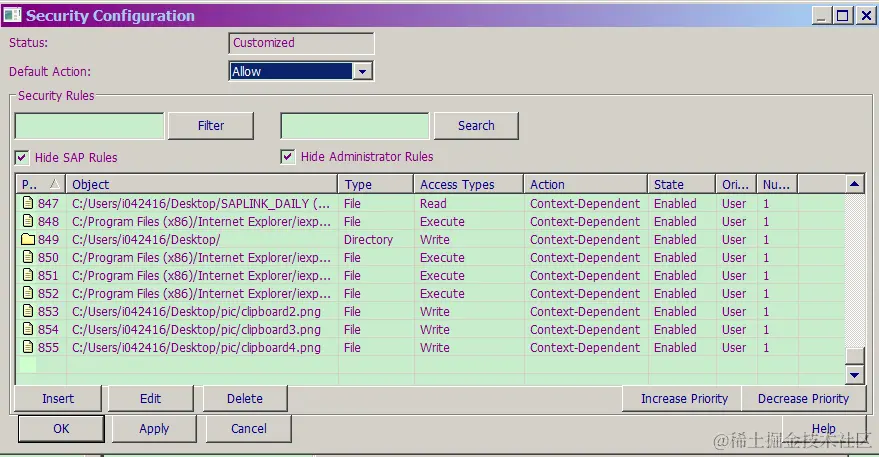Sort rules by the P.. priority column
879x457 pixels.
(41, 184)
